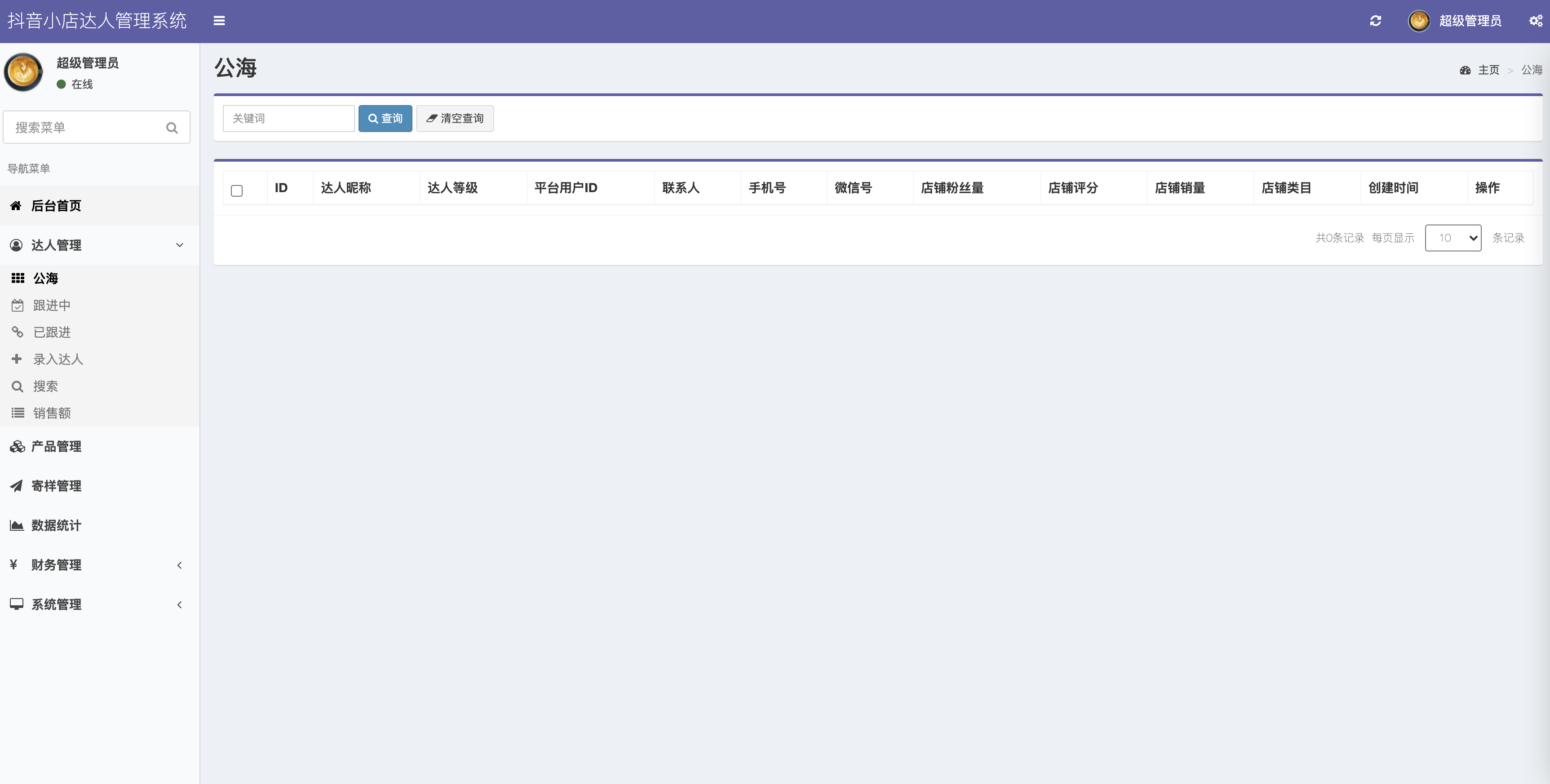1550x784 pixels.
Task: Click the hamburger sidebar toggle icon
Action: [219, 21]
